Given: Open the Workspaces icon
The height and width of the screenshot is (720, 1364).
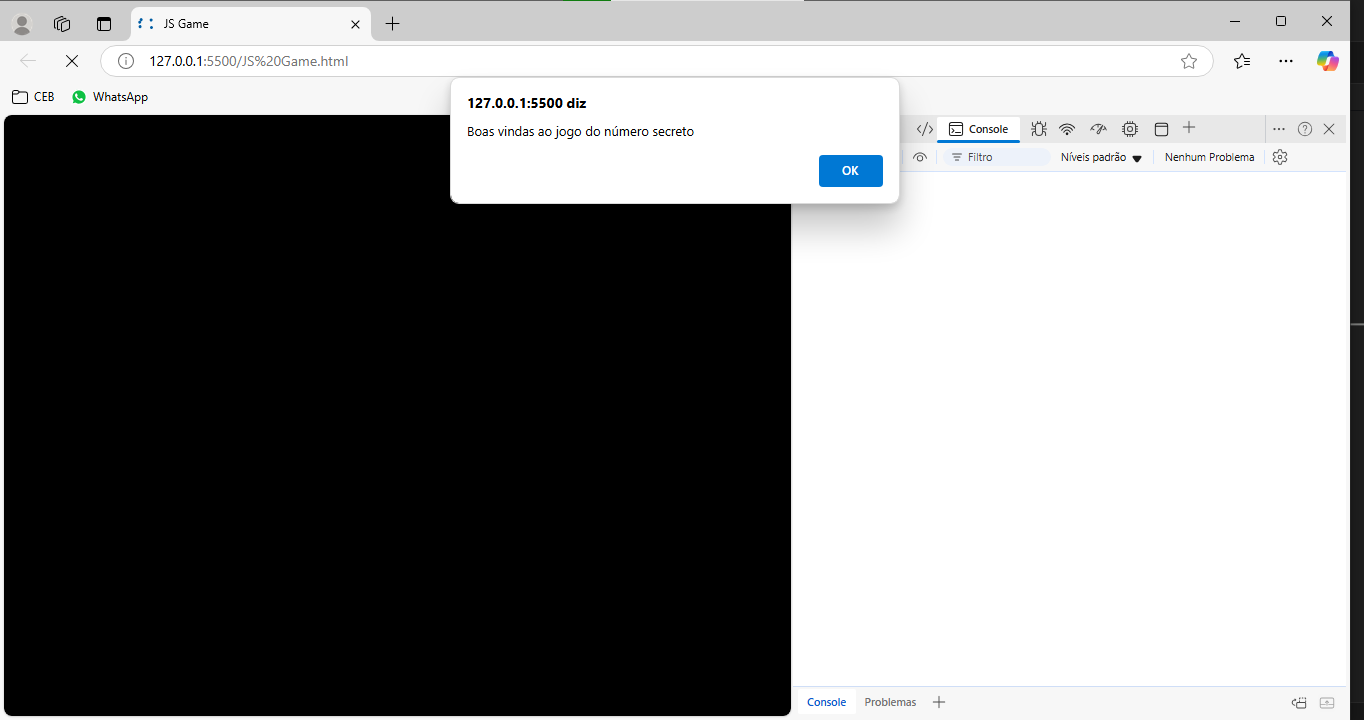Looking at the screenshot, I should click(62, 24).
